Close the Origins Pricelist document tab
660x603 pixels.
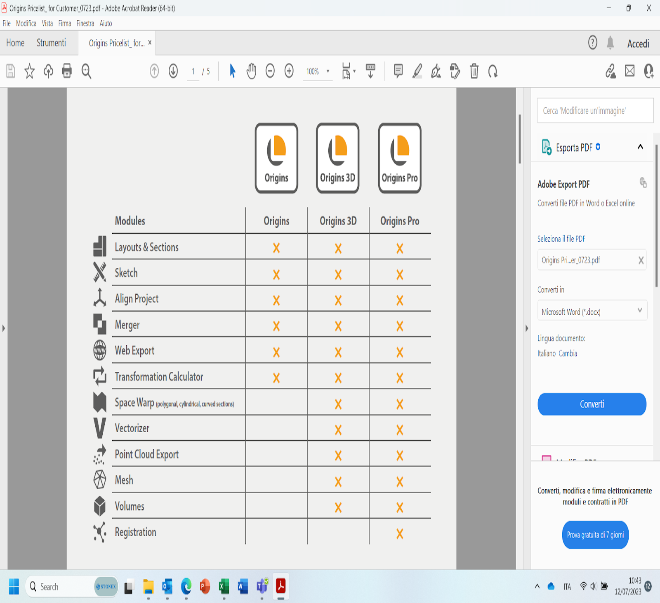pos(149,43)
